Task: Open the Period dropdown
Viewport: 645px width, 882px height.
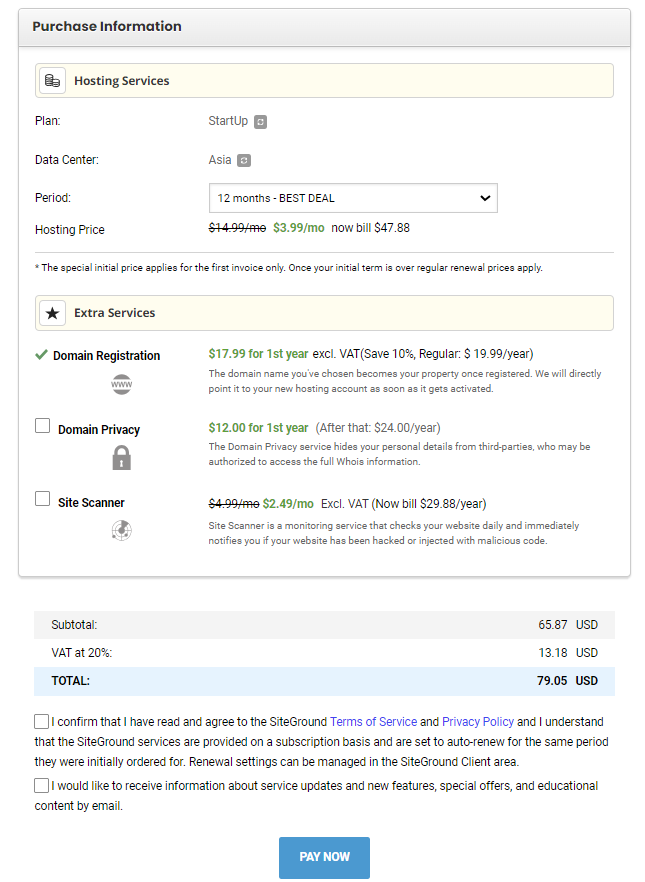Action: (353, 198)
